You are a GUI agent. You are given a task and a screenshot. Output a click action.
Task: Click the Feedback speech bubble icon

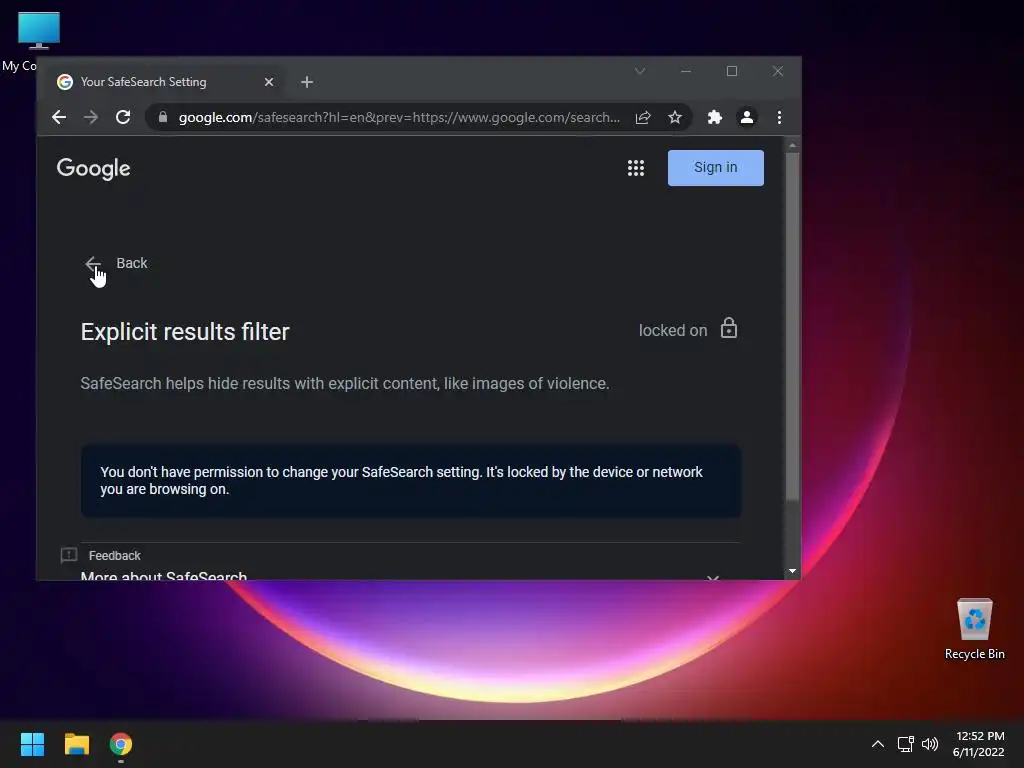click(69, 555)
